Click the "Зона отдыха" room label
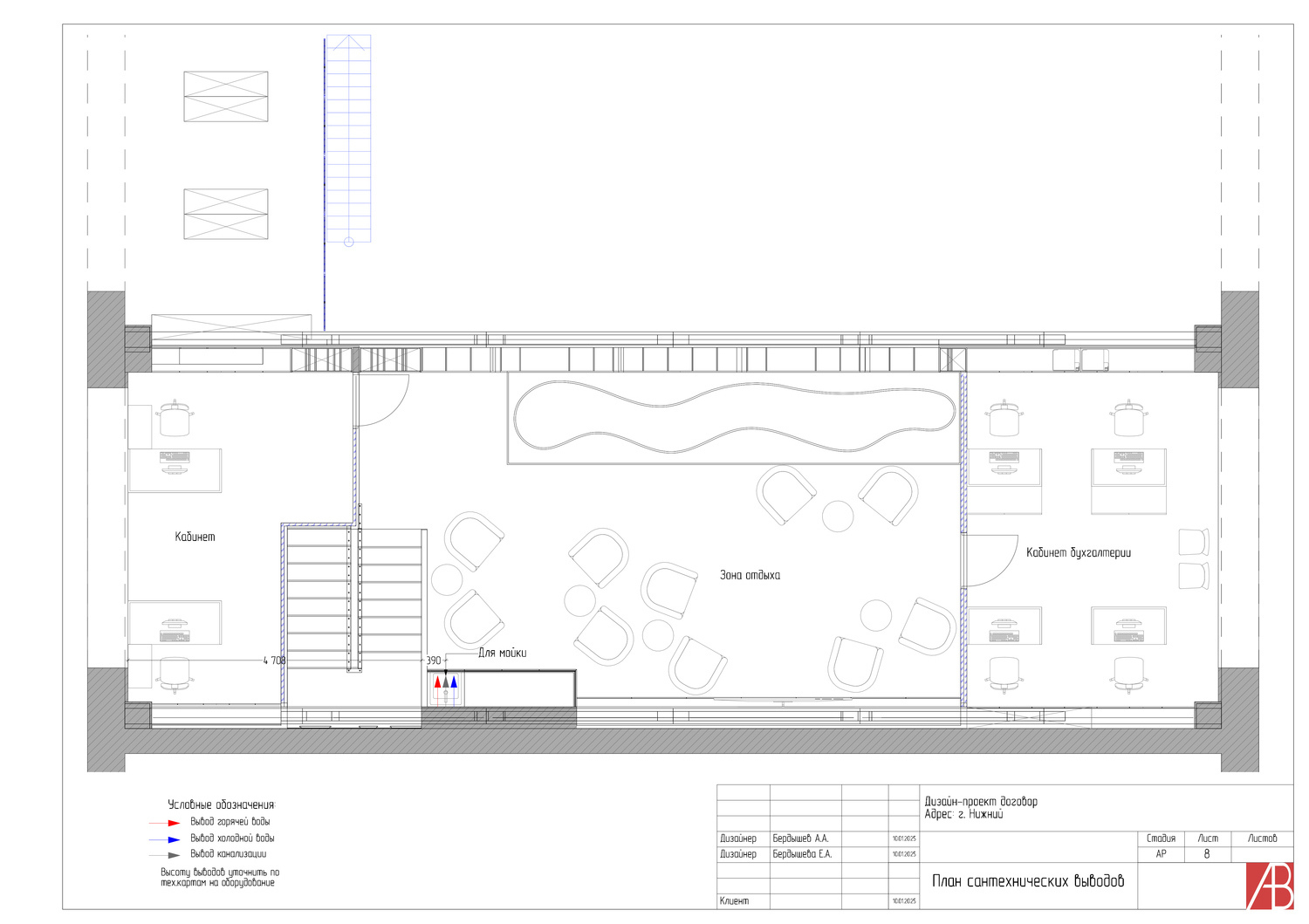Image resolution: width=1309 pixels, height=924 pixels. click(x=750, y=575)
